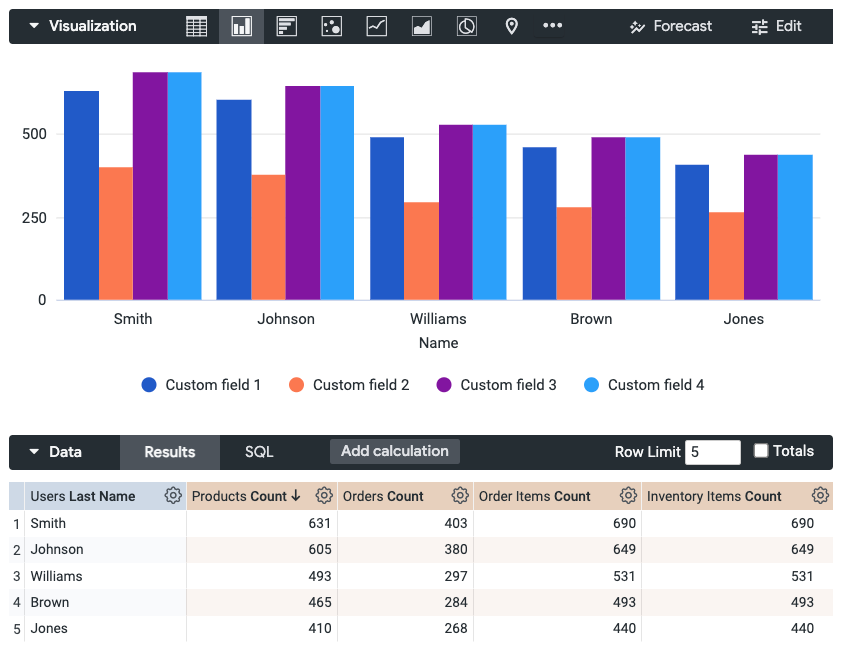Select the line chart visualization icon
Image resolution: width=856 pixels, height=652 pixels.
point(377,26)
